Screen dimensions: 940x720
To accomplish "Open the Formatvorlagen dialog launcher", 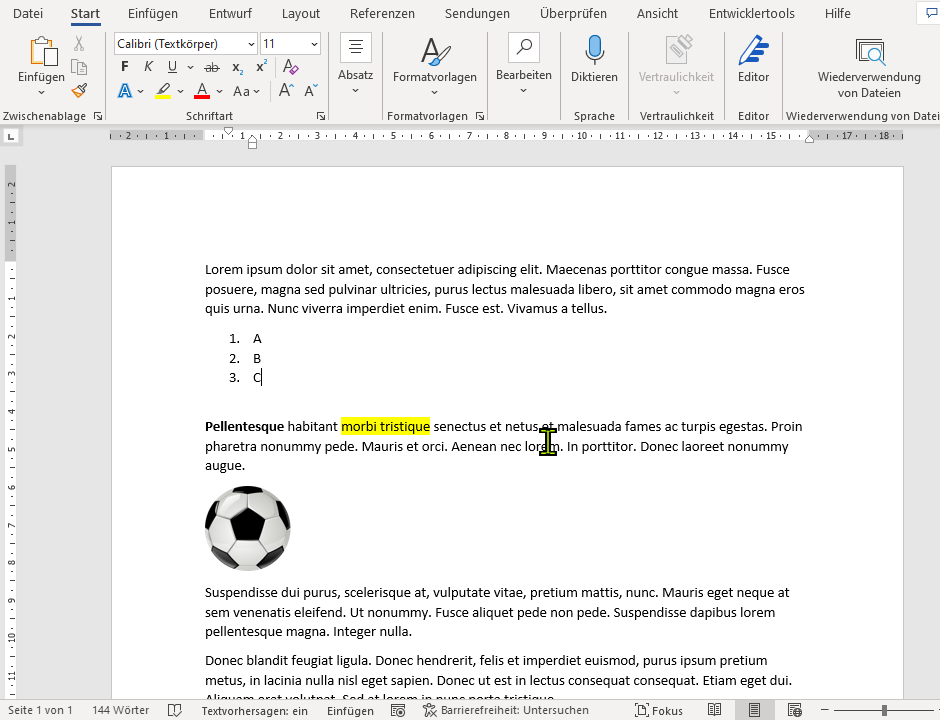I will (480, 116).
